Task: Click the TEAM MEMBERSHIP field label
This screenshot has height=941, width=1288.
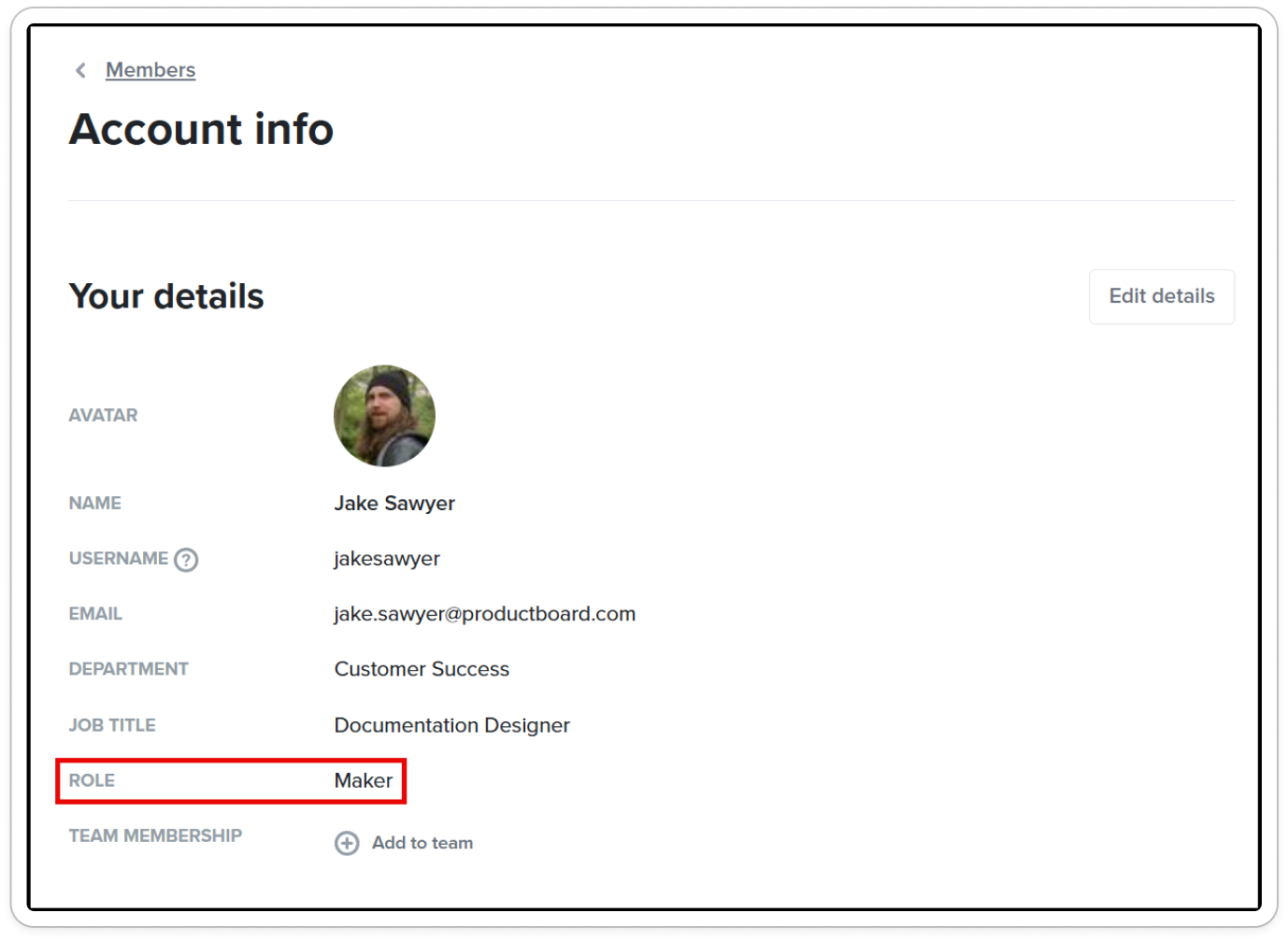Action: pyautogui.click(x=155, y=835)
